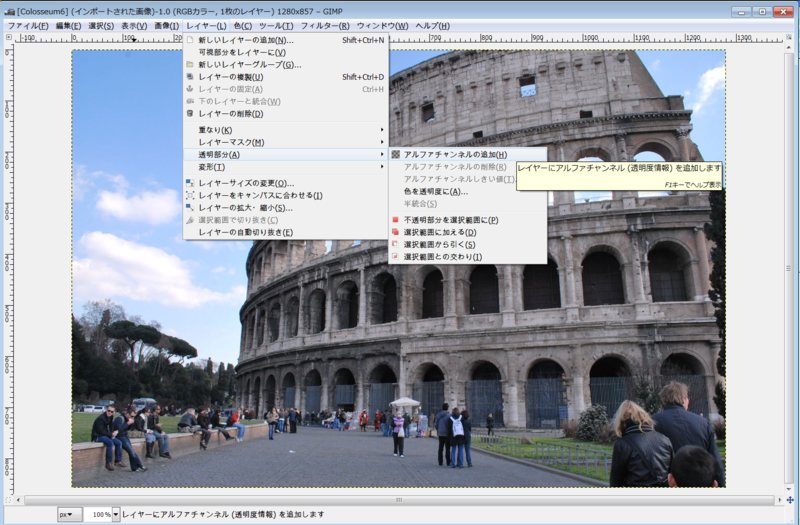This screenshot has width=800, height=525.
Task: Click the layer to image size icon
Action: coord(190,195)
